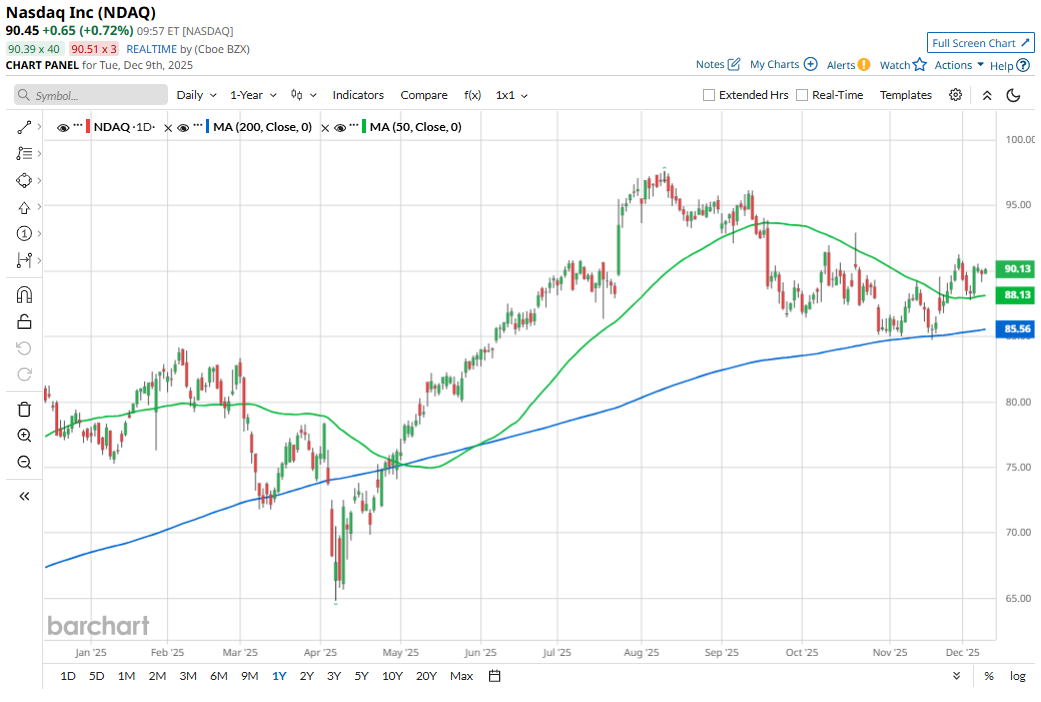Click the Symbol search field
The width and height of the screenshot is (1041, 702).
[92, 95]
